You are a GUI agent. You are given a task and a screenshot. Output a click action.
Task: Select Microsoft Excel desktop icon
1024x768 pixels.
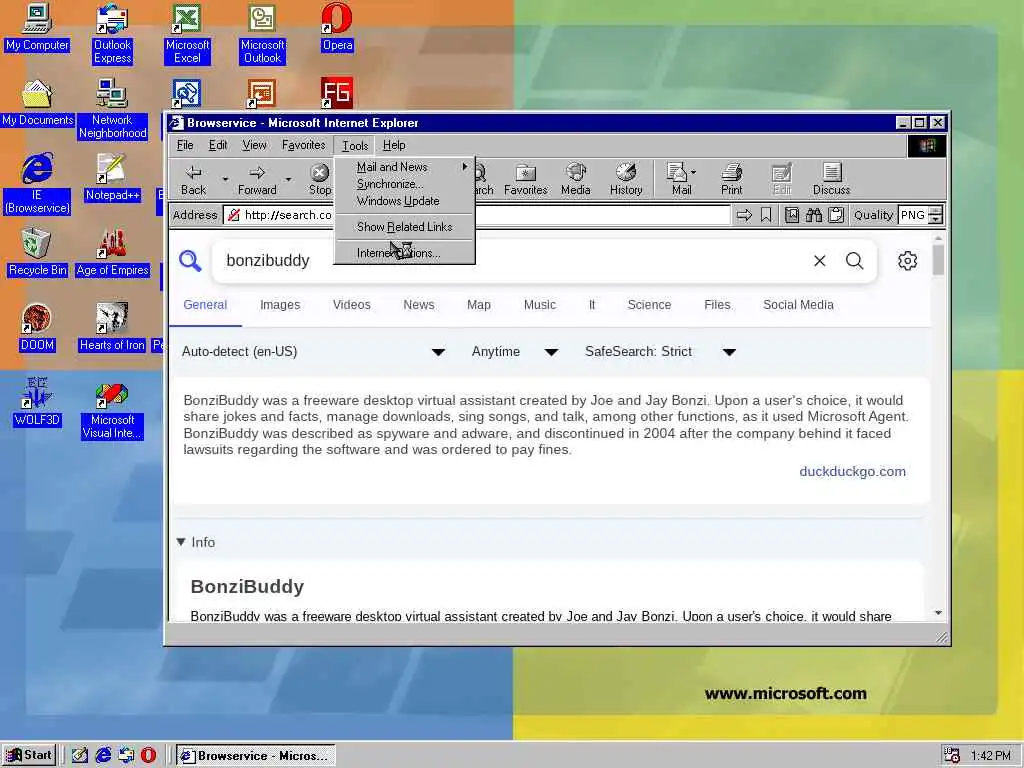pyautogui.click(x=187, y=34)
